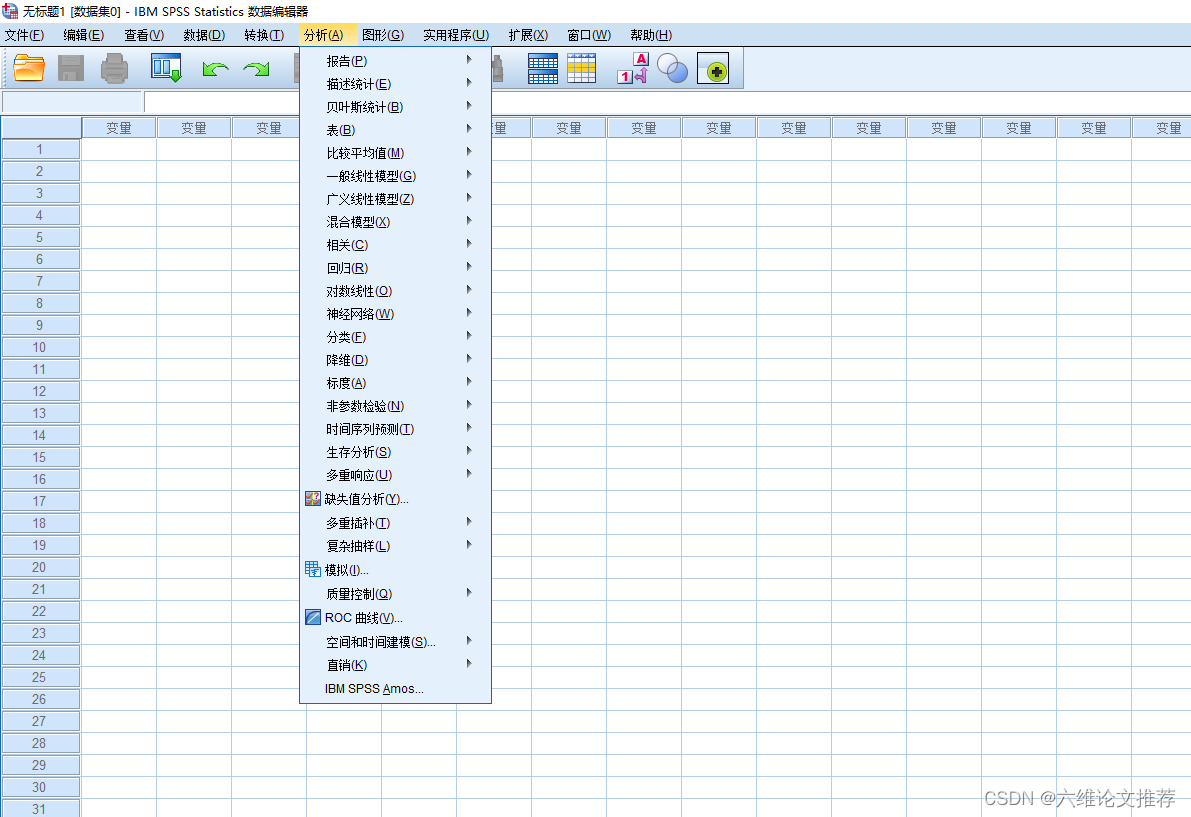Expand the 标度(A) submenu
Screen dimensions: 1191x817
[396, 383]
